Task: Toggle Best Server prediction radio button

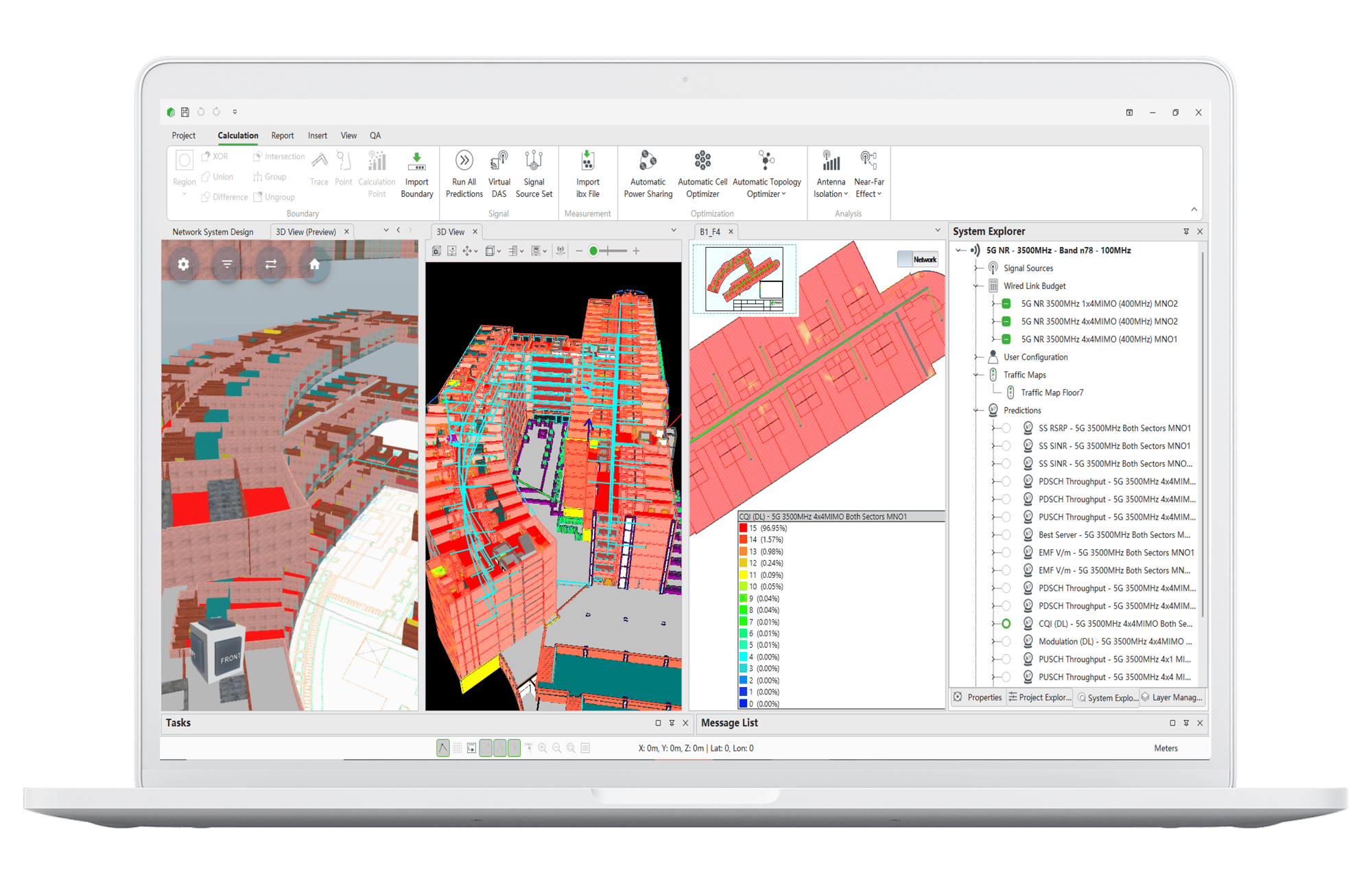Action: [1006, 535]
